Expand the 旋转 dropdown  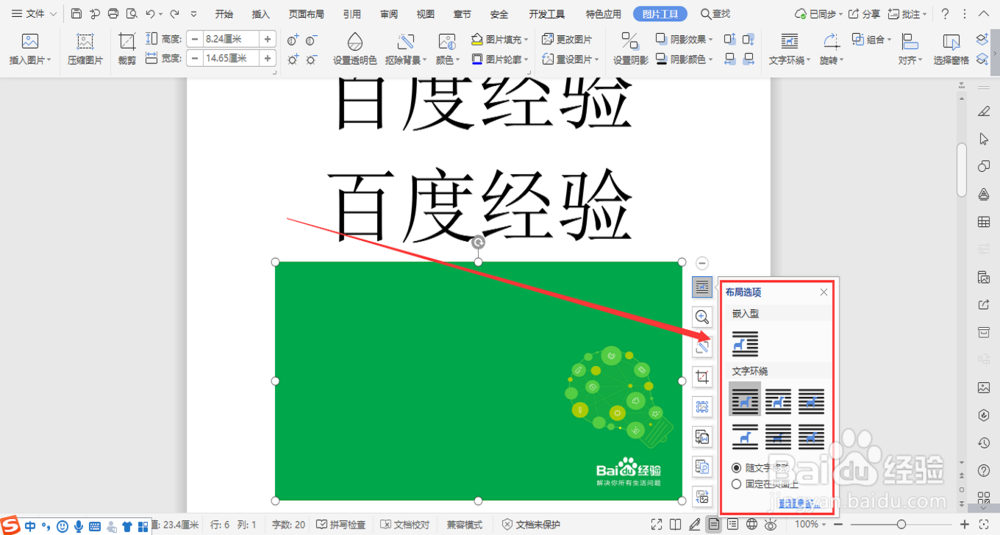coord(831,49)
